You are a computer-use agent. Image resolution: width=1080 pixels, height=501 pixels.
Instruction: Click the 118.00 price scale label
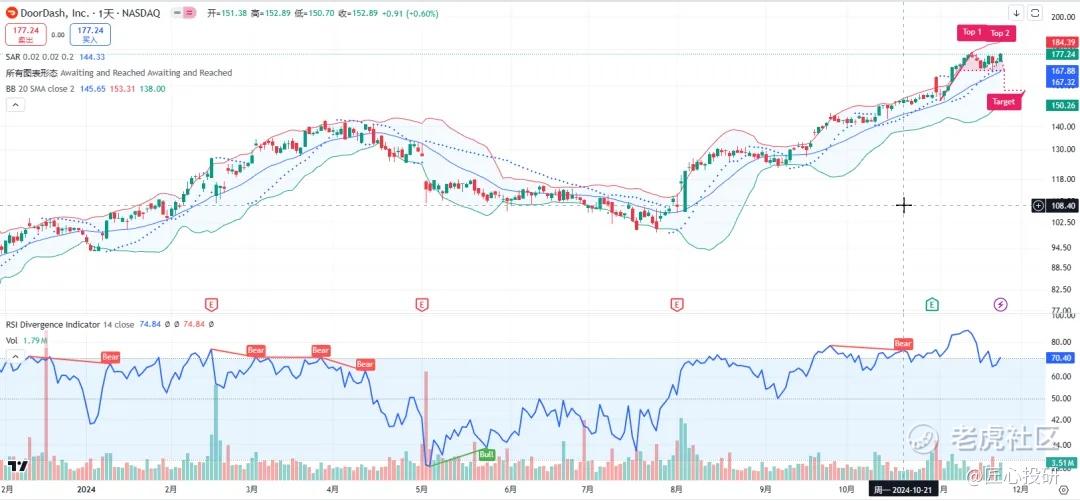point(1063,181)
